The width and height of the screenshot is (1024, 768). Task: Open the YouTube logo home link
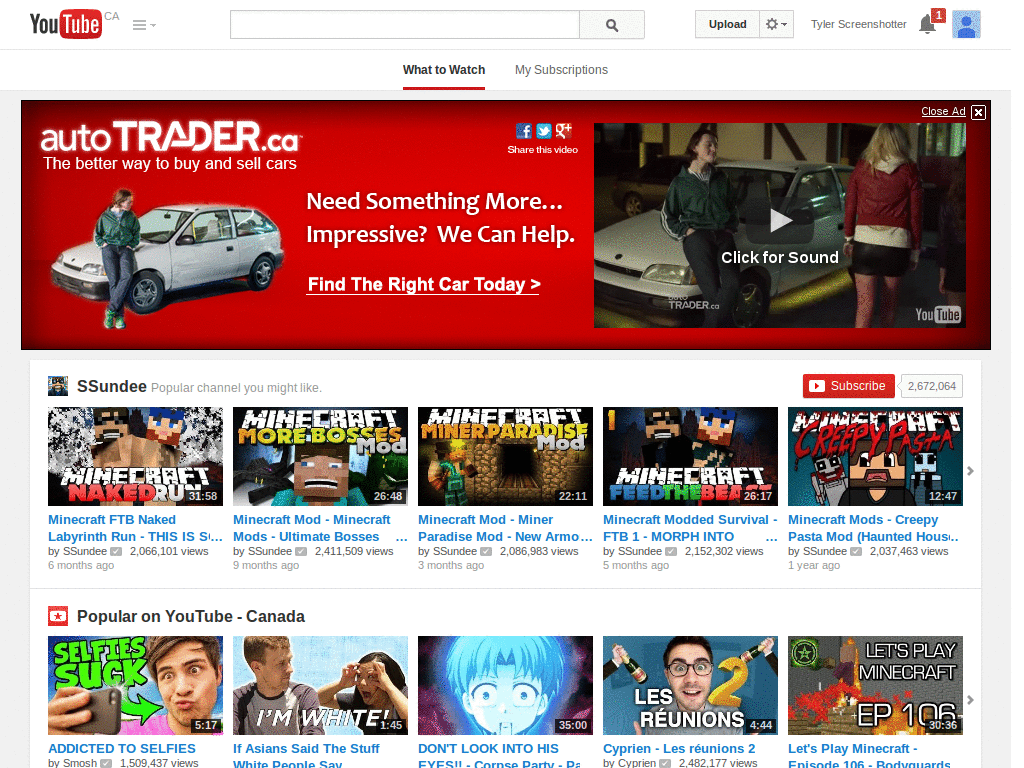point(65,24)
